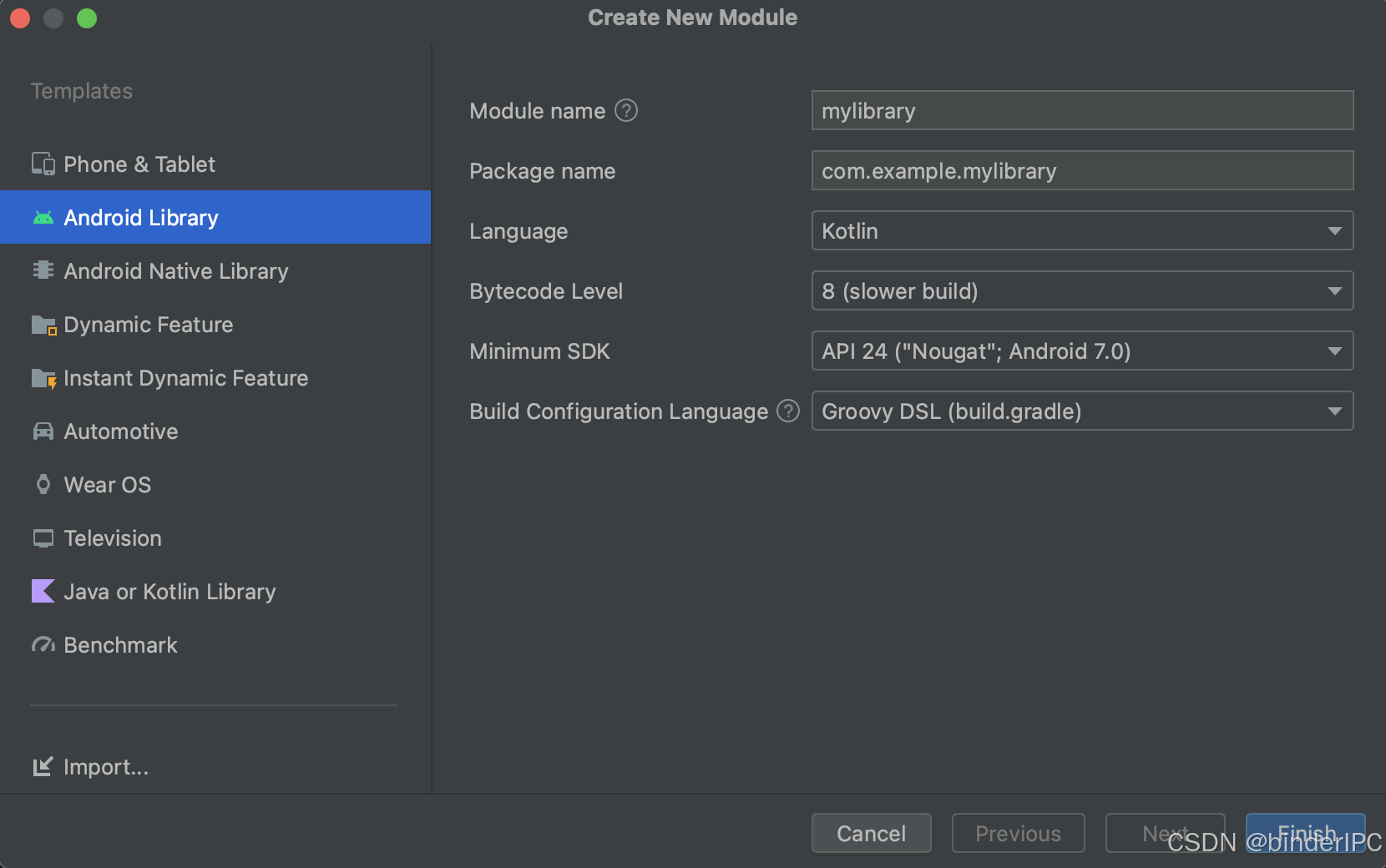
Task: Open help for Build Configuration Language
Action: point(788,411)
